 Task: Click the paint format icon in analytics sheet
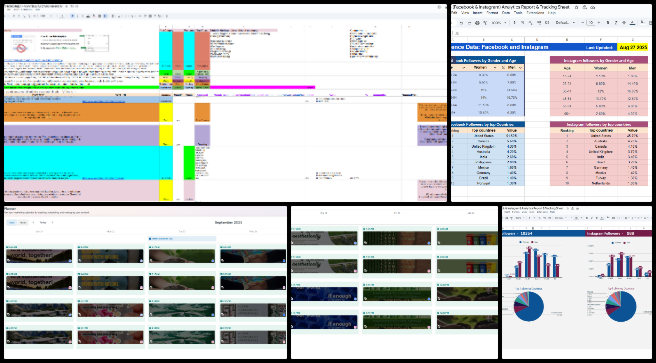[485, 23]
